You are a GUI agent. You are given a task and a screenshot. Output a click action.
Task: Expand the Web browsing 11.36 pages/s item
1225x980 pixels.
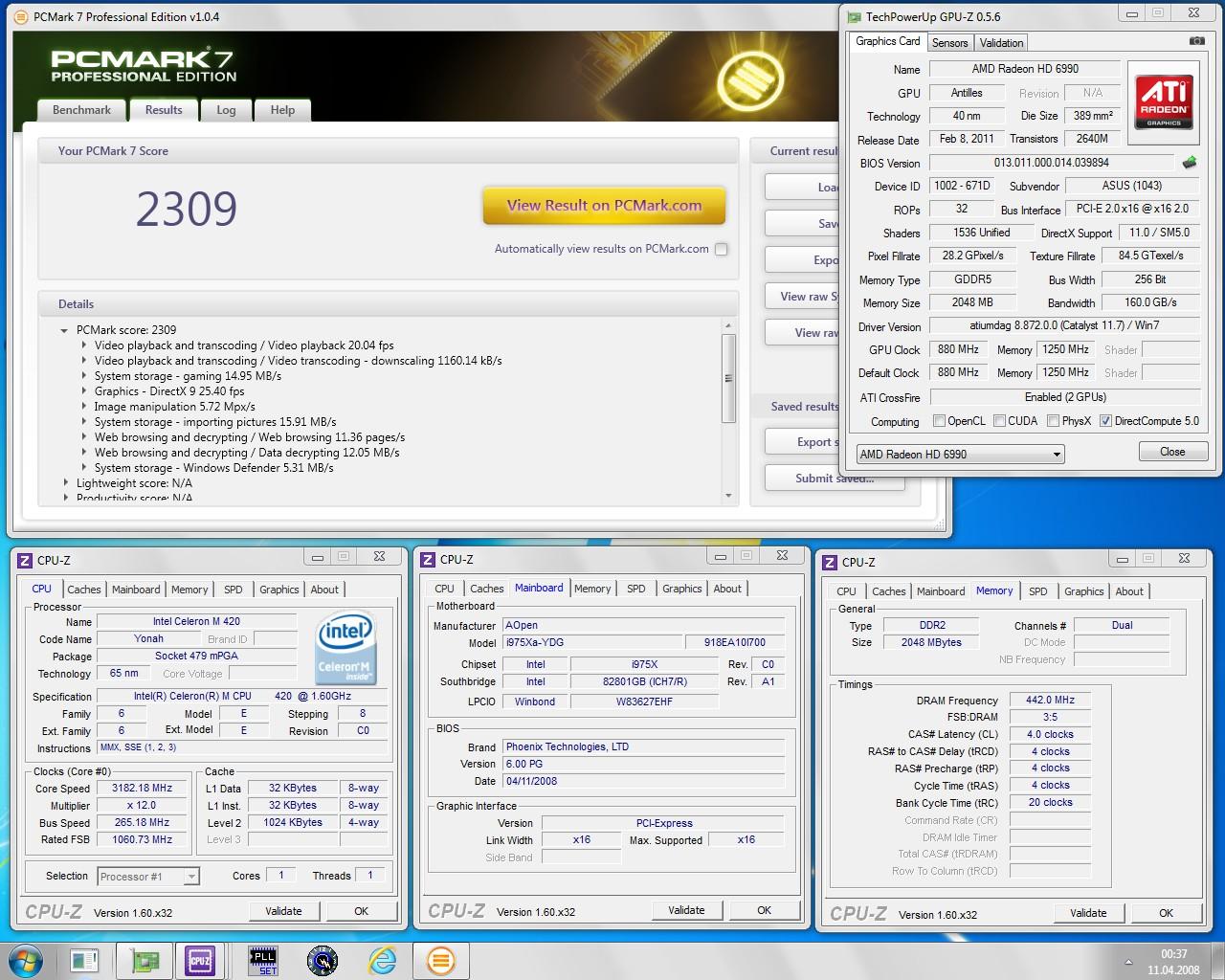click(83, 437)
